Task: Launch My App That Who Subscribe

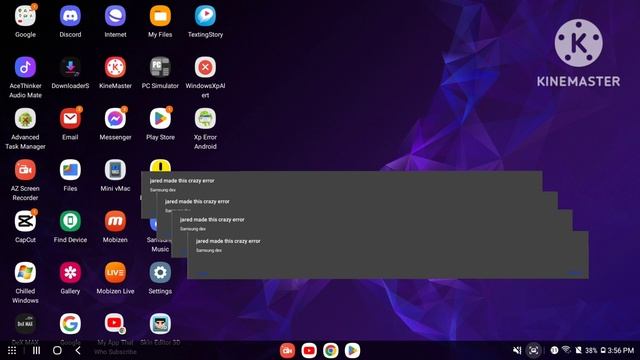Action: point(115,324)
